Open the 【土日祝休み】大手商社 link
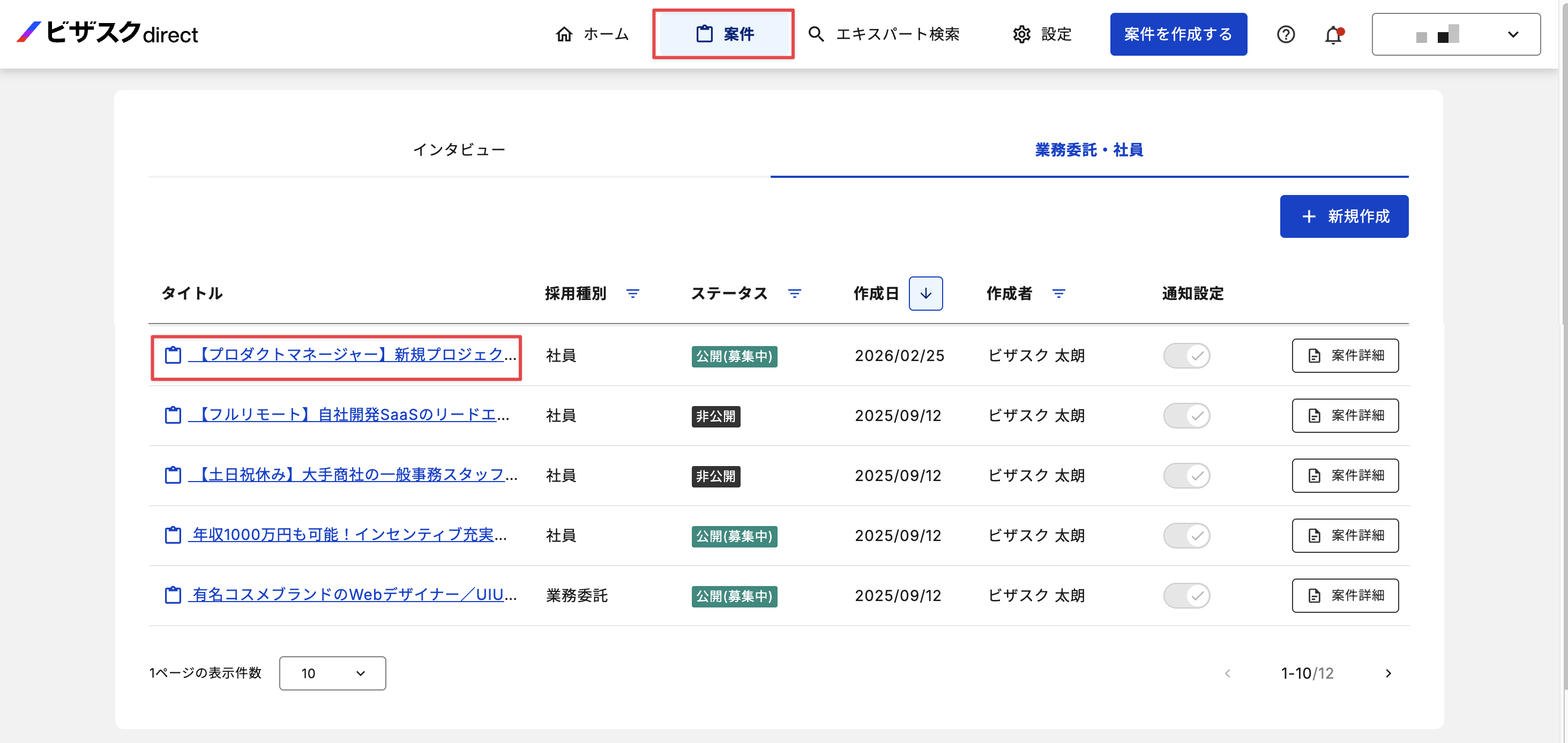The height and width of the screenshot is (743, 1568). pos(353,475)
